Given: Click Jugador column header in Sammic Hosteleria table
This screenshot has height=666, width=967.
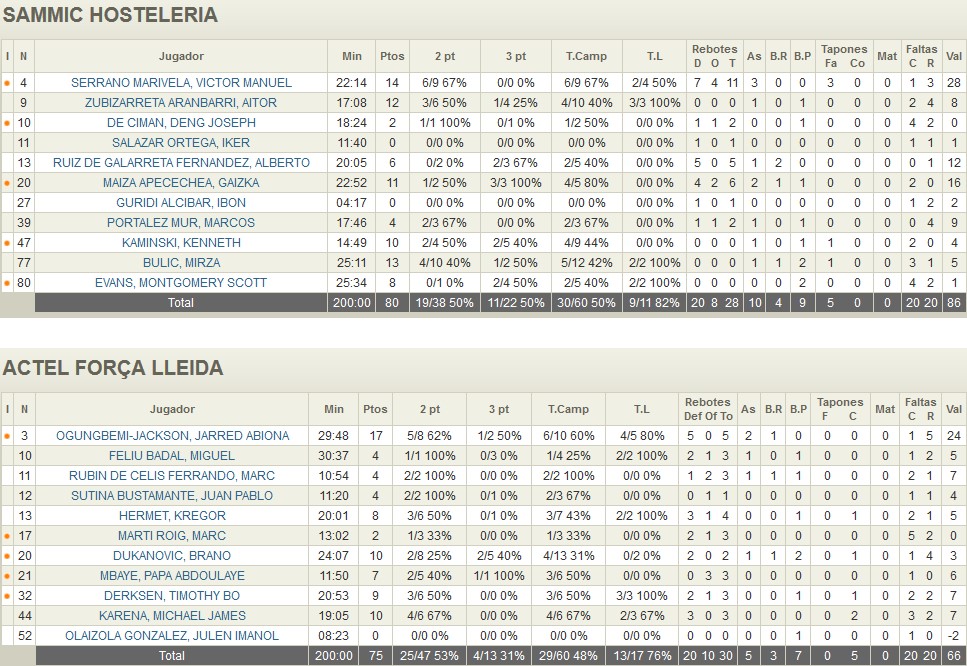Looking at the screenshot, I should point(181,56).
